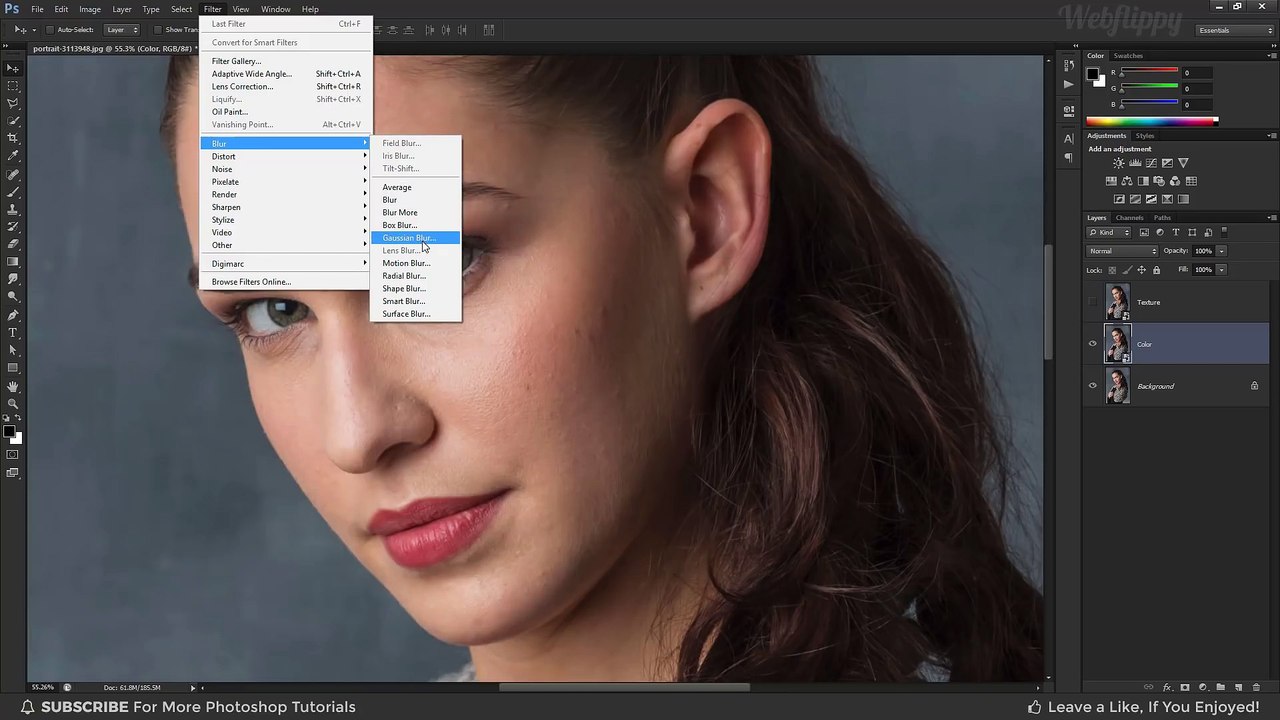Select the Crop tool
Screen dimensions: 1280x720
(13, 138)
